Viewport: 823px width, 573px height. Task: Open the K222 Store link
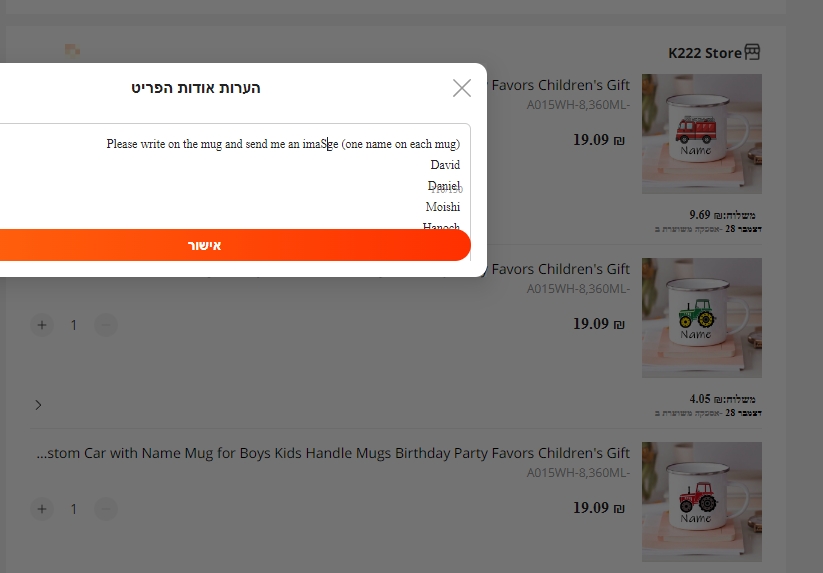pos(705,53)
